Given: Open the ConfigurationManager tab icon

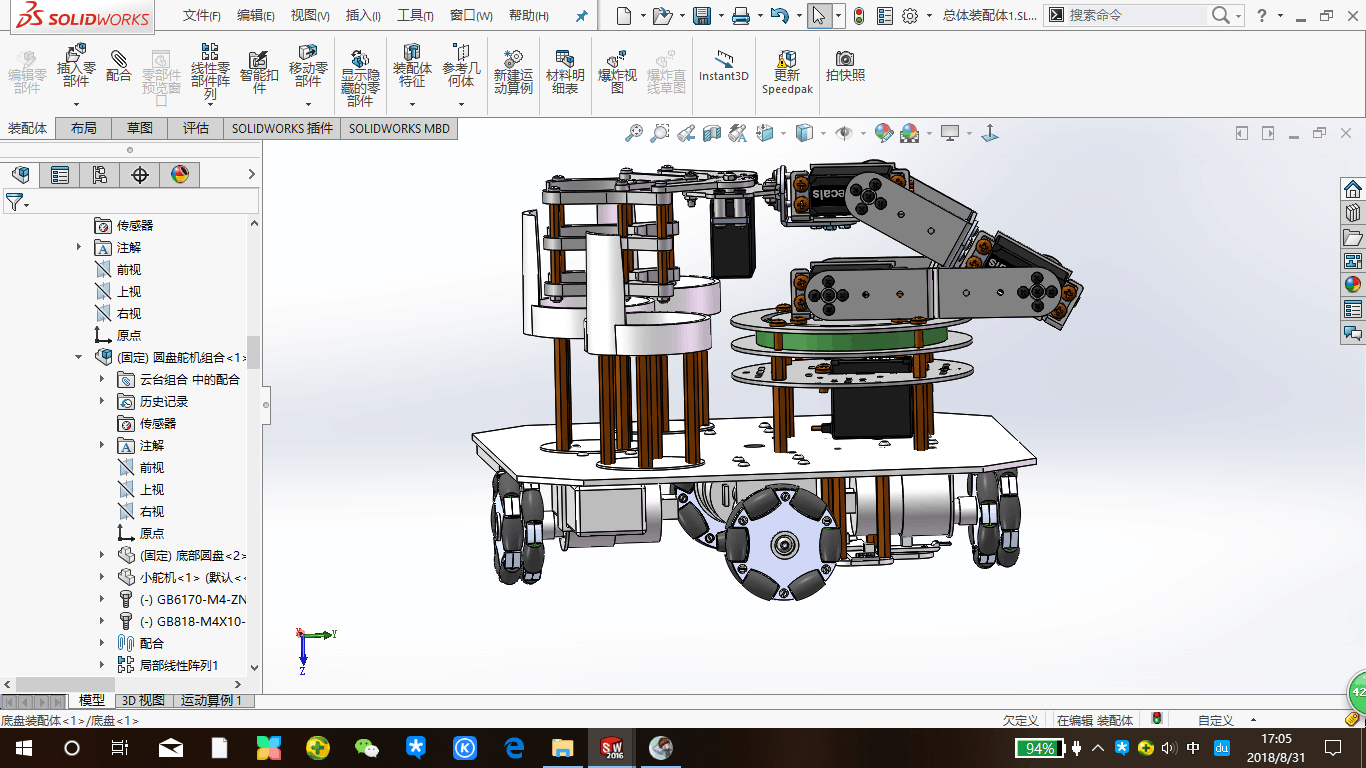Looking at the screenshot, I should coord(99,175).
